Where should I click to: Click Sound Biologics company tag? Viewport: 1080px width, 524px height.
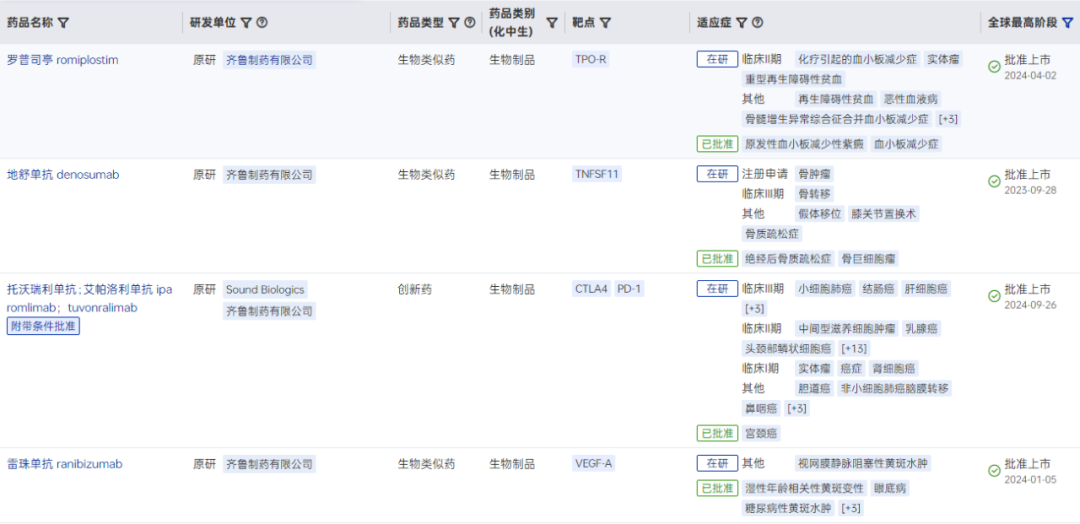coord(265,289)
